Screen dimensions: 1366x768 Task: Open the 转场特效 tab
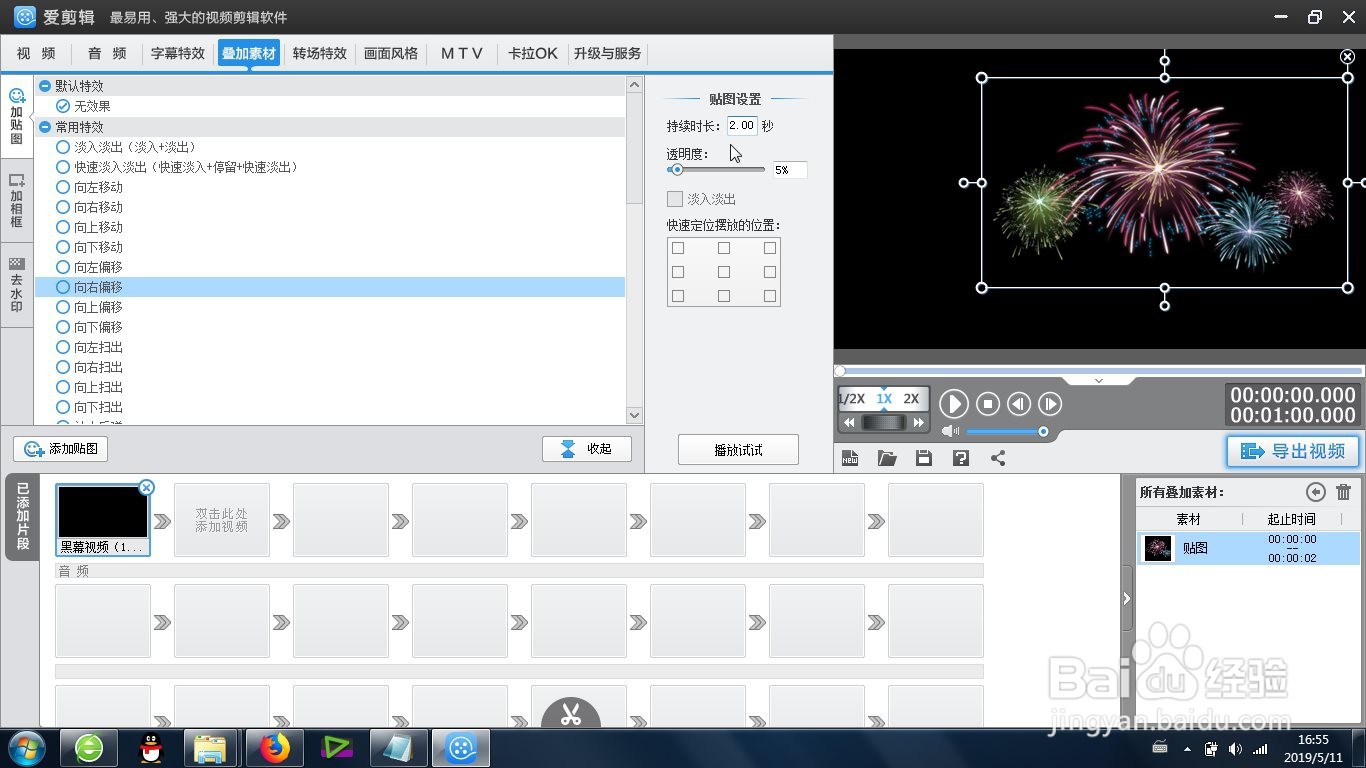pyautogui.click(x=320, y=53)
